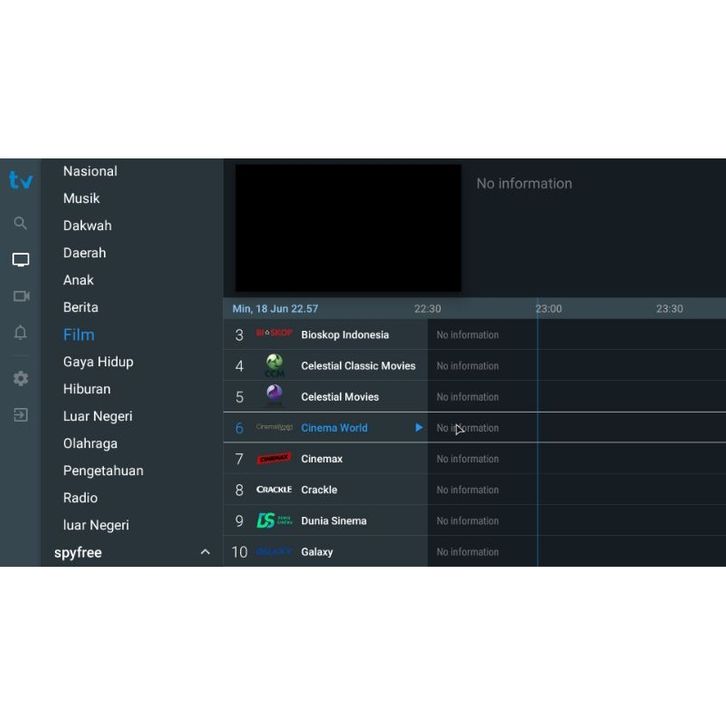The height and width of the screenshot is (726, 726).
Task: Select Celestial Classic Movies channel
Action: 357,366
